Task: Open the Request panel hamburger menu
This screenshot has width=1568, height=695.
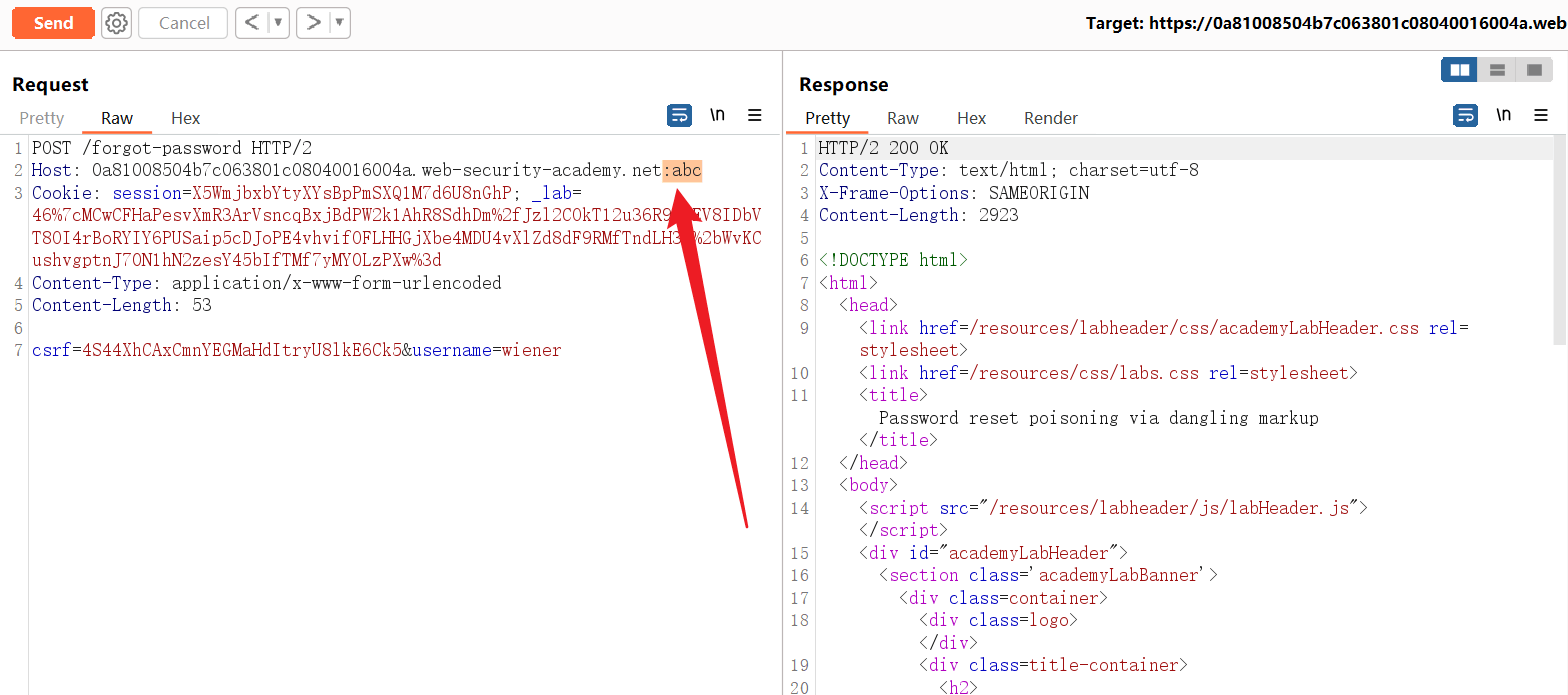Action: [755, 116]
